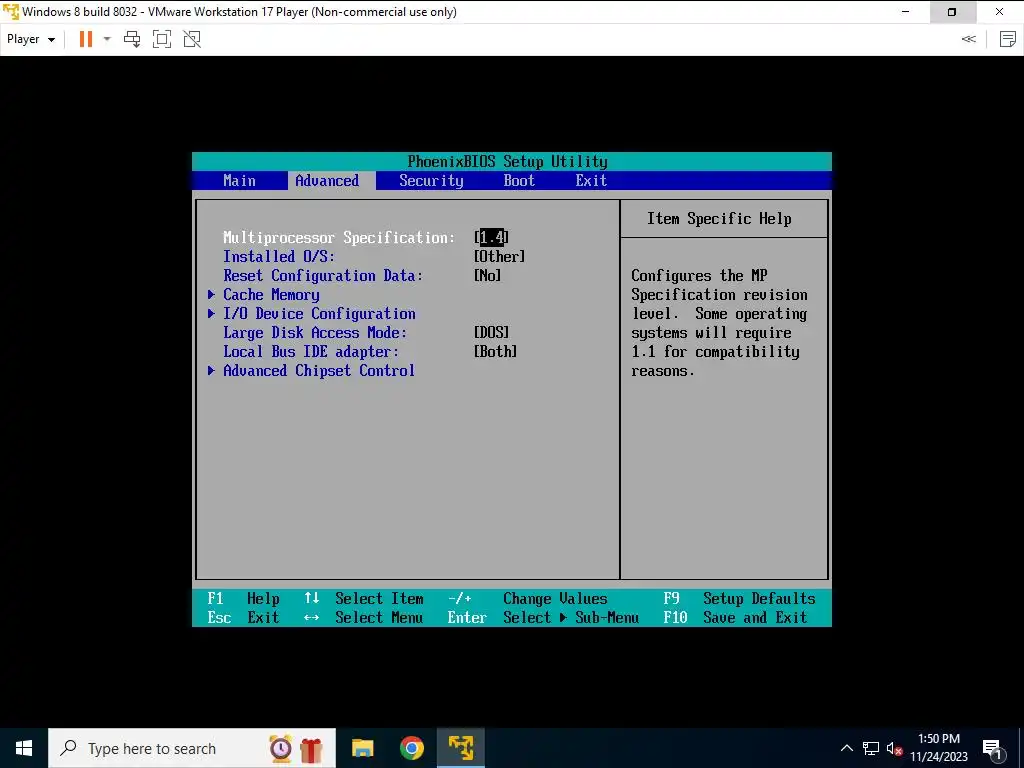Click Large Disk Access Mode label
Screen dimensions: 1024x768
coord(315,332)
